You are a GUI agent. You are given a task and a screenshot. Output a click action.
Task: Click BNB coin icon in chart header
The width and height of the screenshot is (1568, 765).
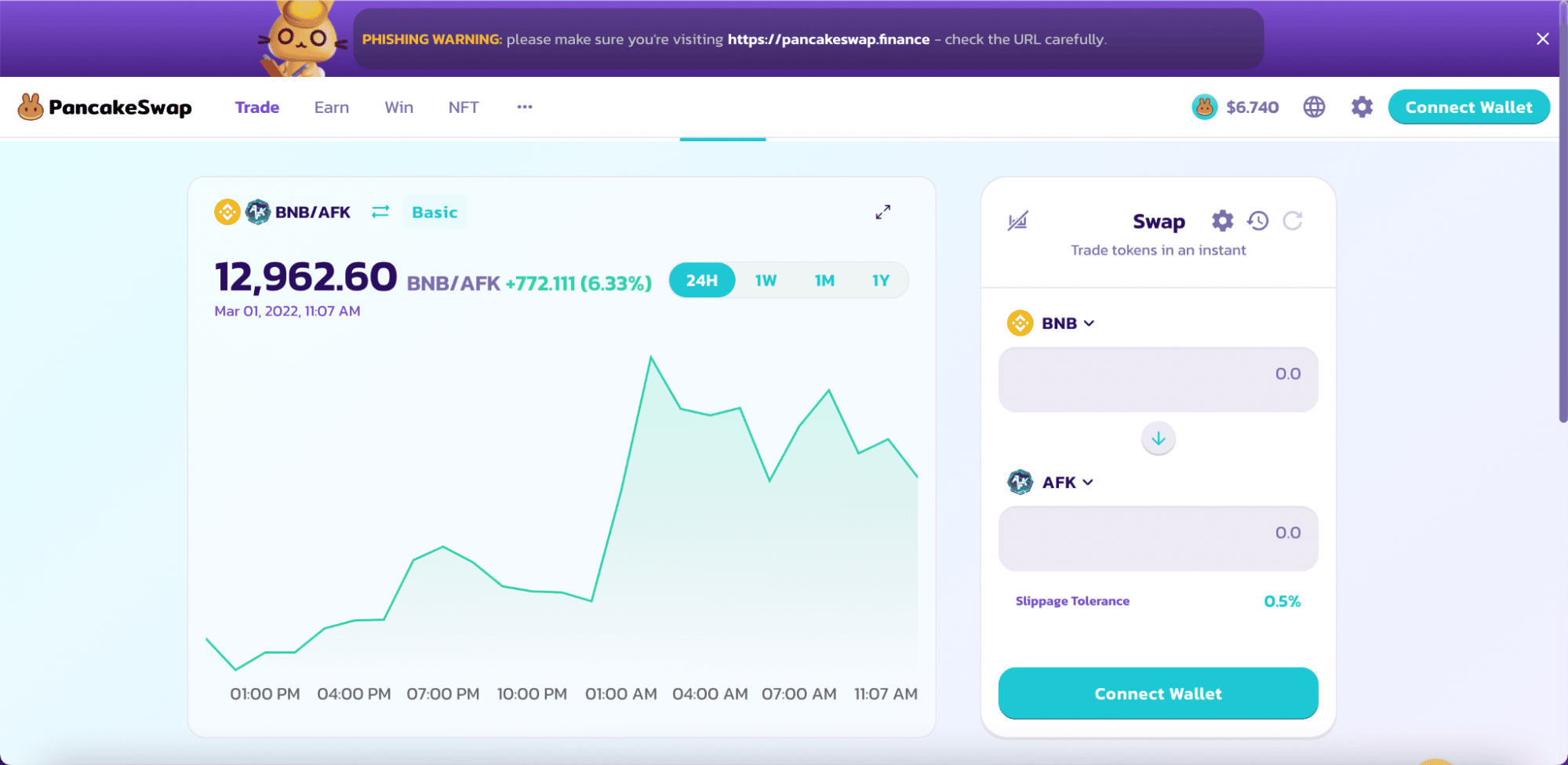(x=227, y=212)
